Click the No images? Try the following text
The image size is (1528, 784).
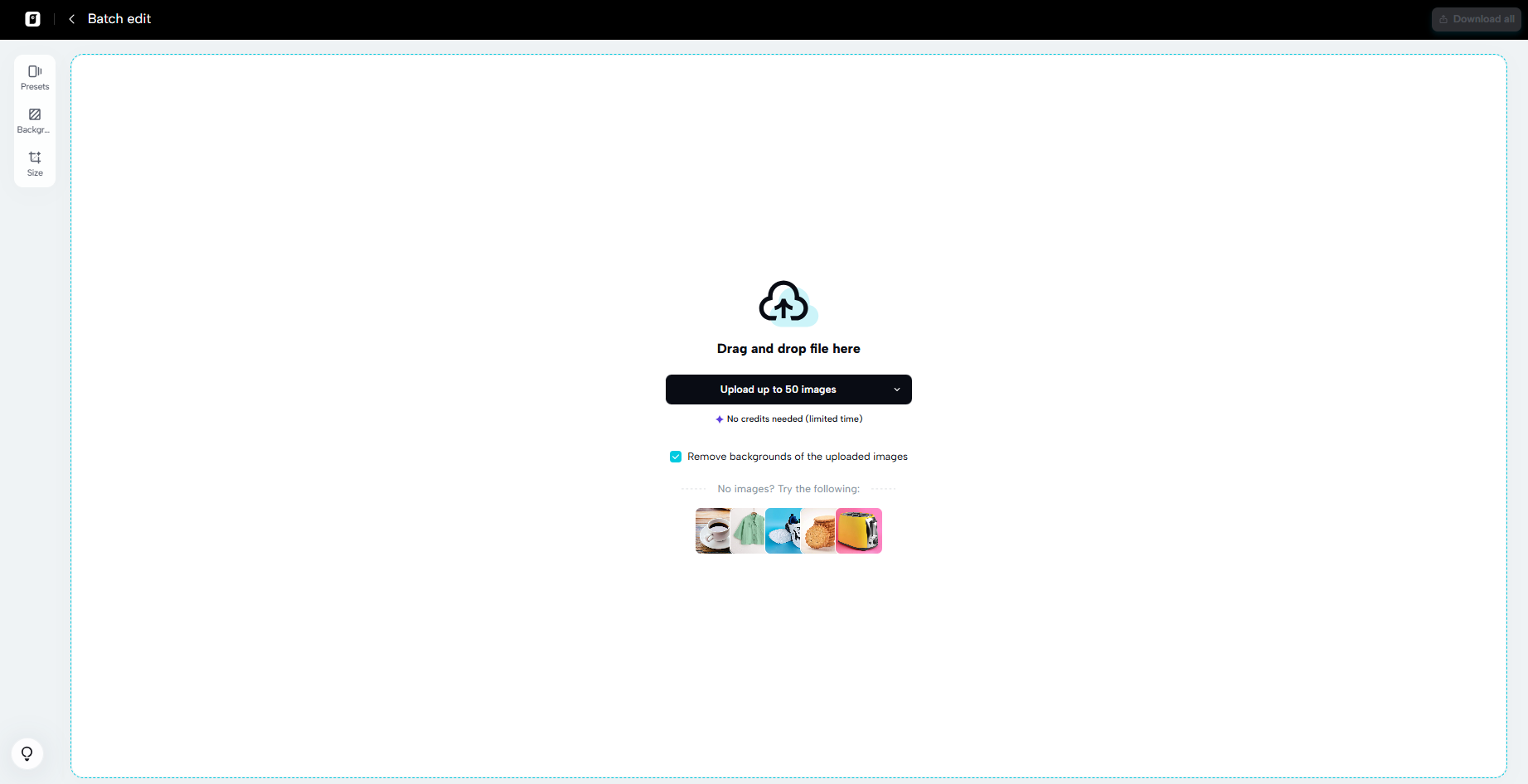click(788, 489)
